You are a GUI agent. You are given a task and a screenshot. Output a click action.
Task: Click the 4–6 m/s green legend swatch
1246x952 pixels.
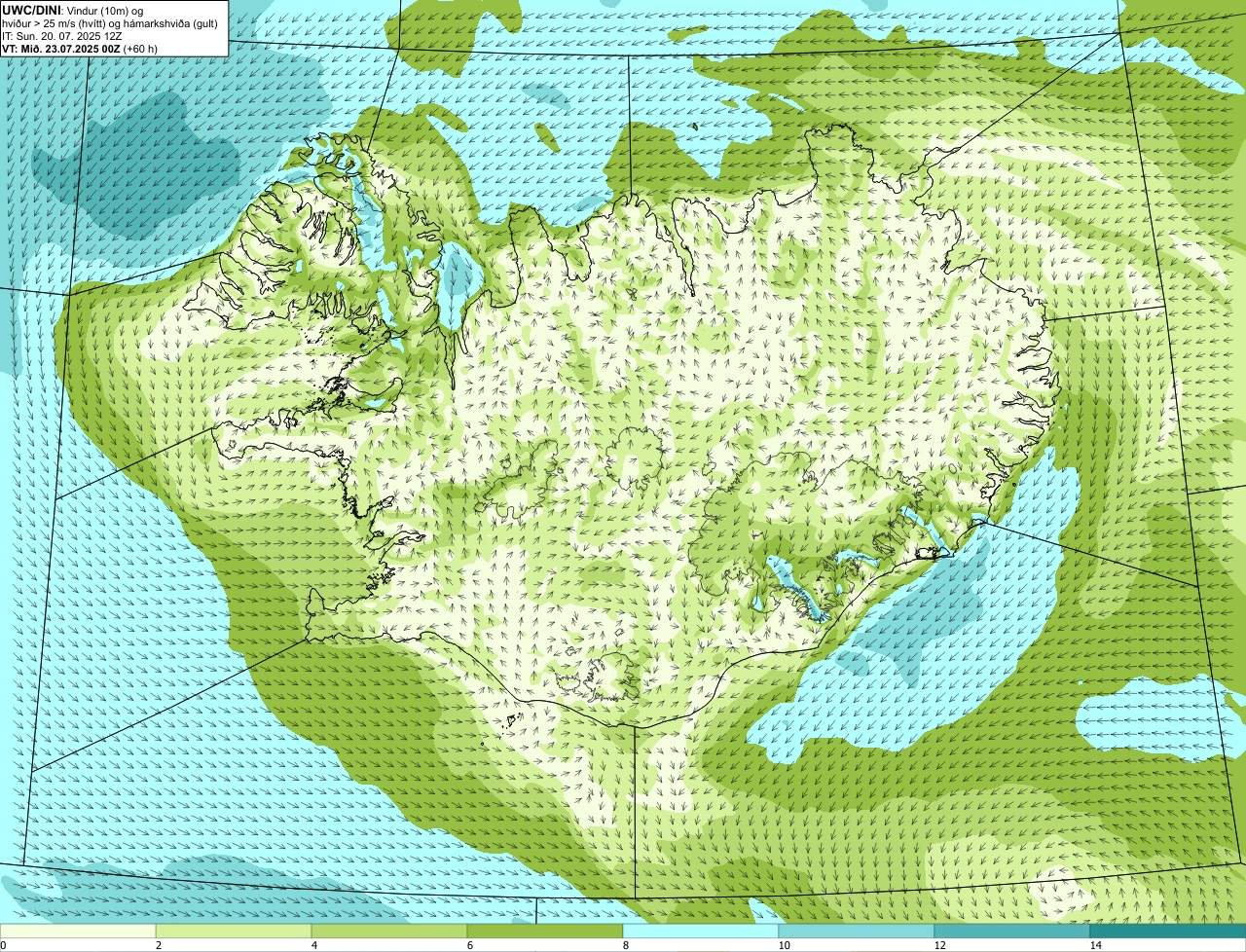[x=389, y=931]
